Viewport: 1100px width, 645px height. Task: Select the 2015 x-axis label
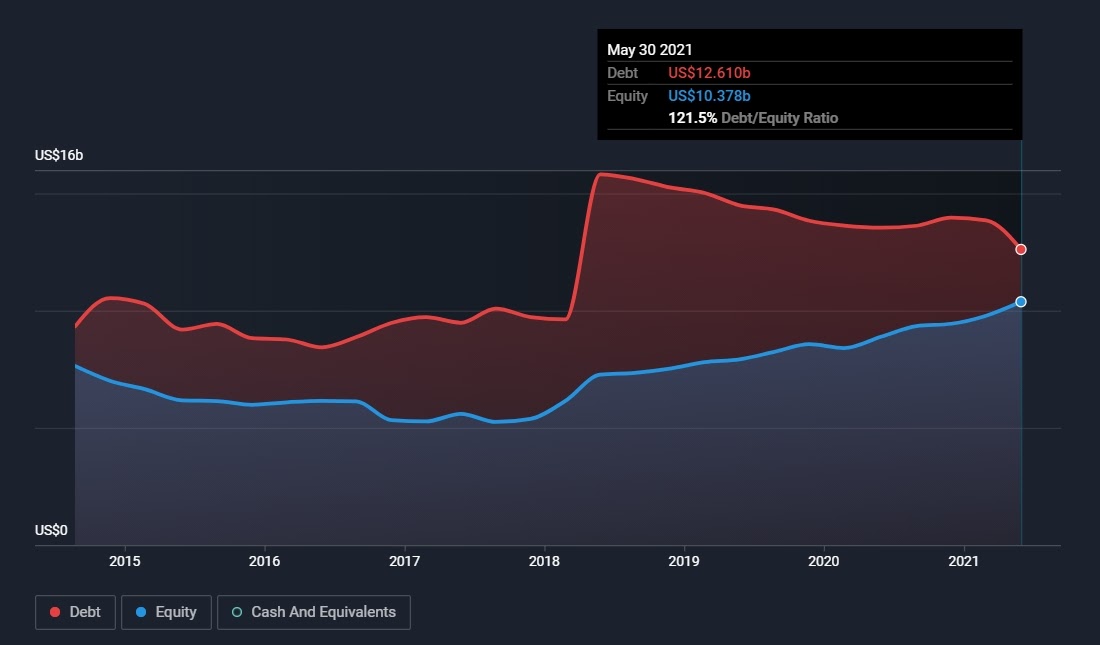coord(125,561)
